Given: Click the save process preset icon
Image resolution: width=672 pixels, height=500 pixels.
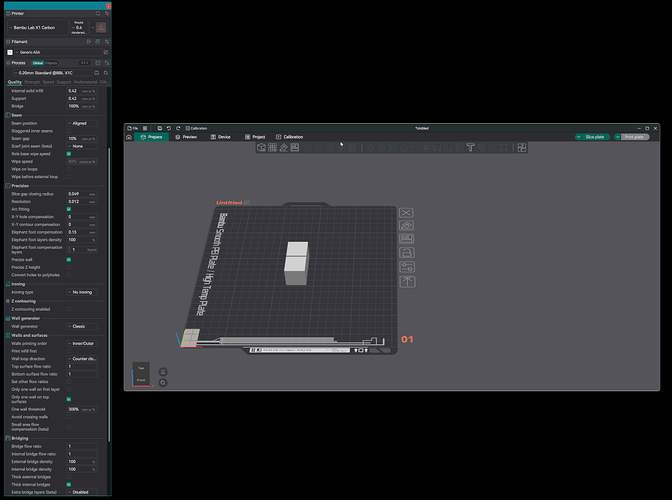Looking at the screenshot, I should 97,73.
